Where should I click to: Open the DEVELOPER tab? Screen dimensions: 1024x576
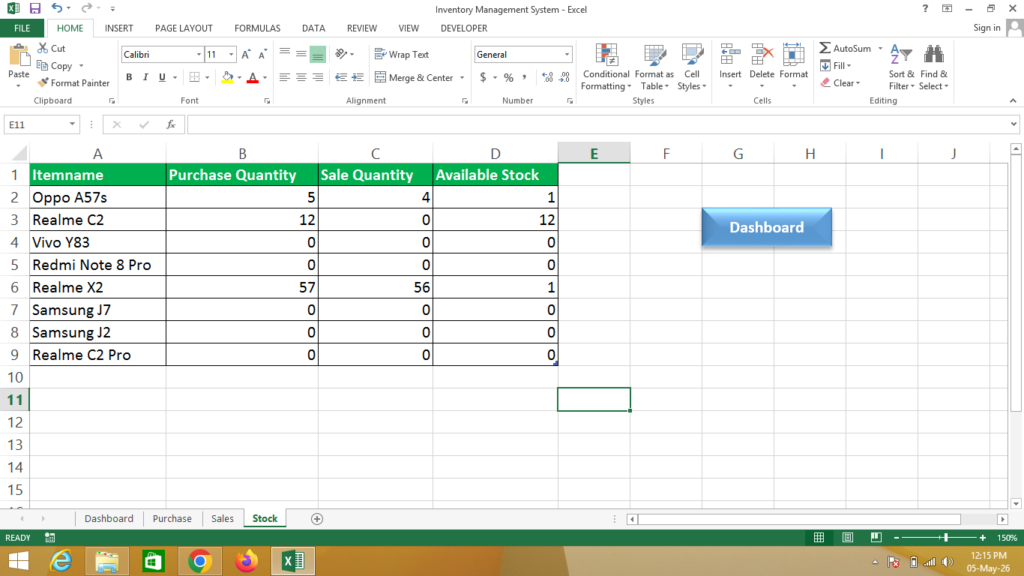point(464,28)
